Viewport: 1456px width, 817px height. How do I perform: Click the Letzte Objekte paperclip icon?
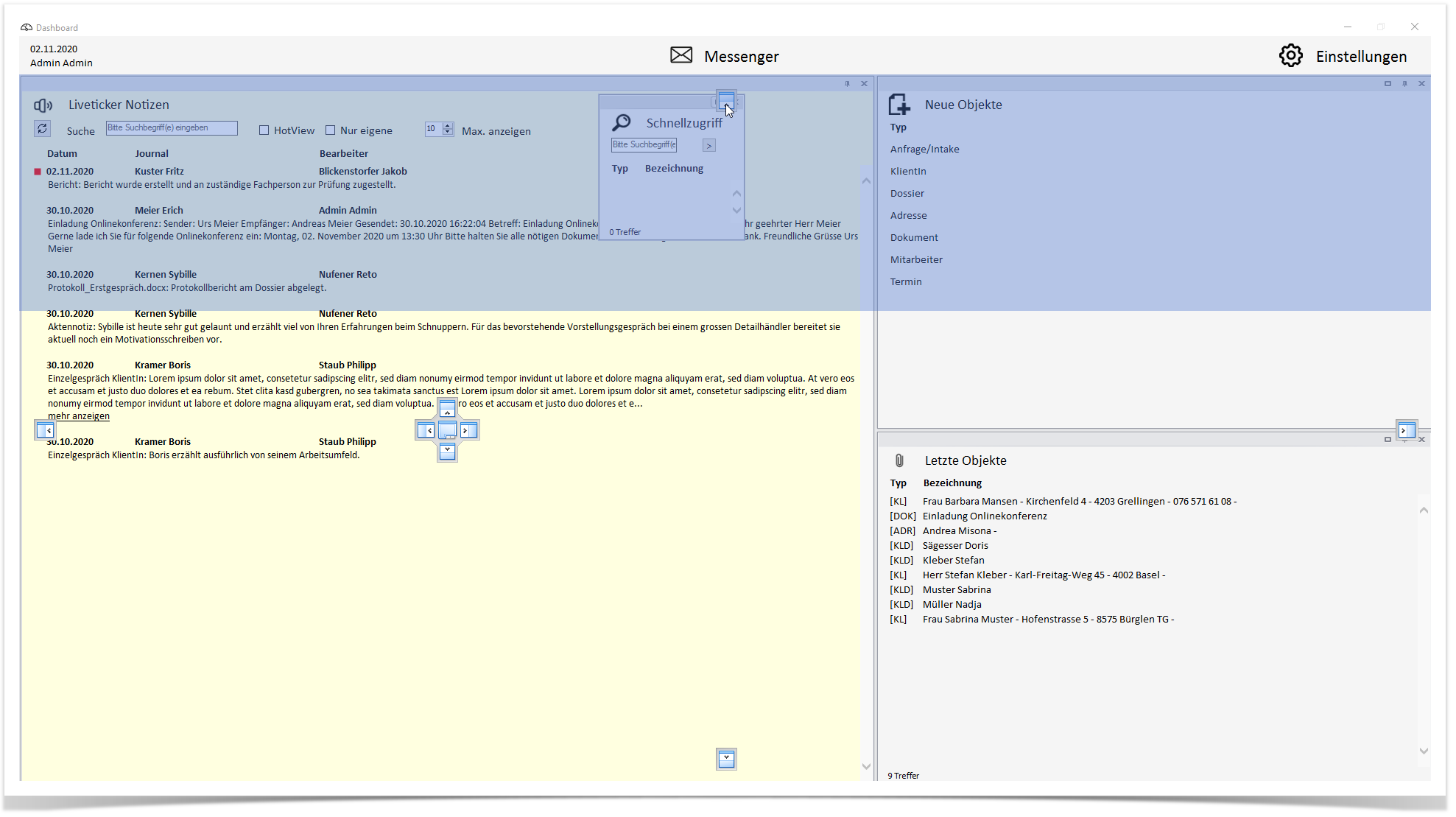tap(898, 460)
